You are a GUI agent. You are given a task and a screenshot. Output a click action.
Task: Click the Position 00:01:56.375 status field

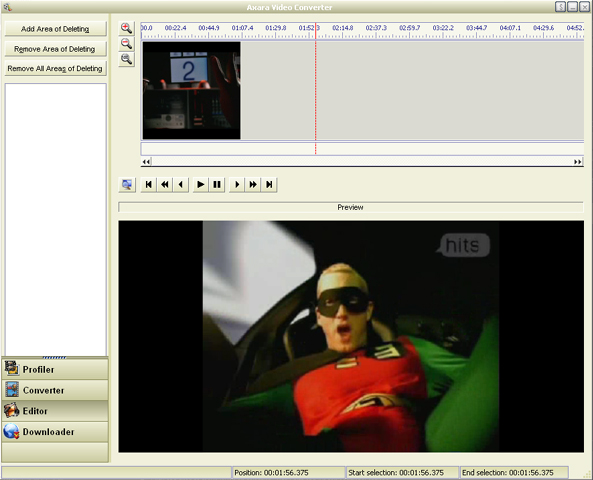288,472
